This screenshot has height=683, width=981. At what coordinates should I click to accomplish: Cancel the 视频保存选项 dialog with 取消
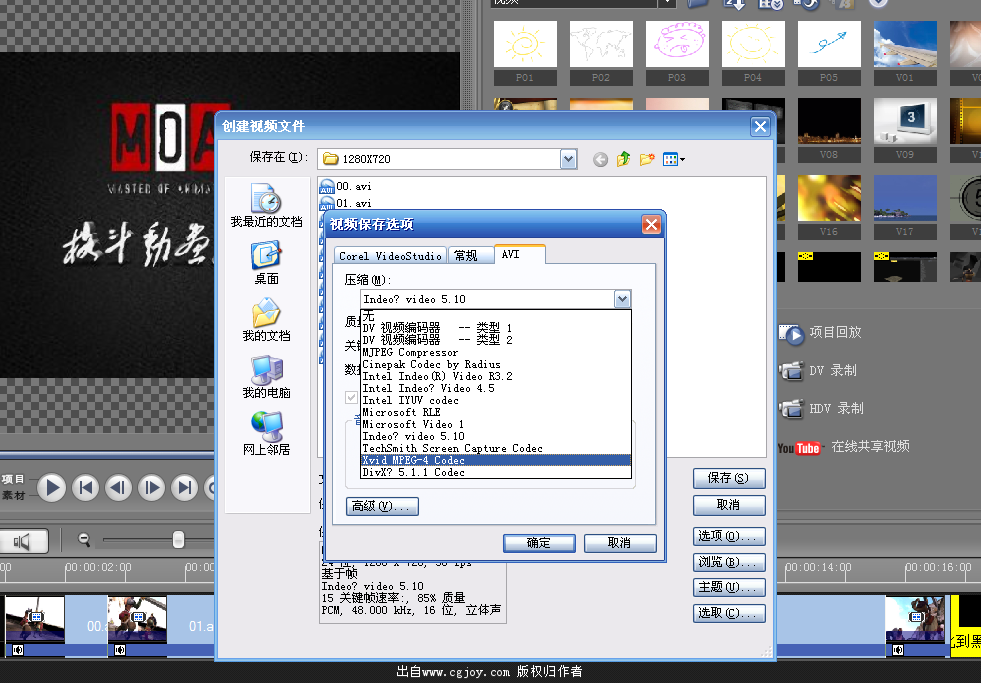click(620, 543)
